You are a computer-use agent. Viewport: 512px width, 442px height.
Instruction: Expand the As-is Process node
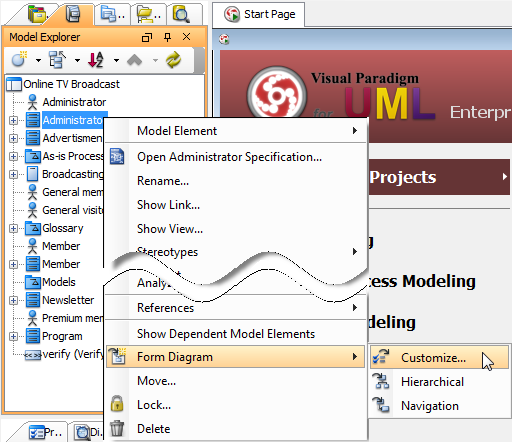point(13,156)
